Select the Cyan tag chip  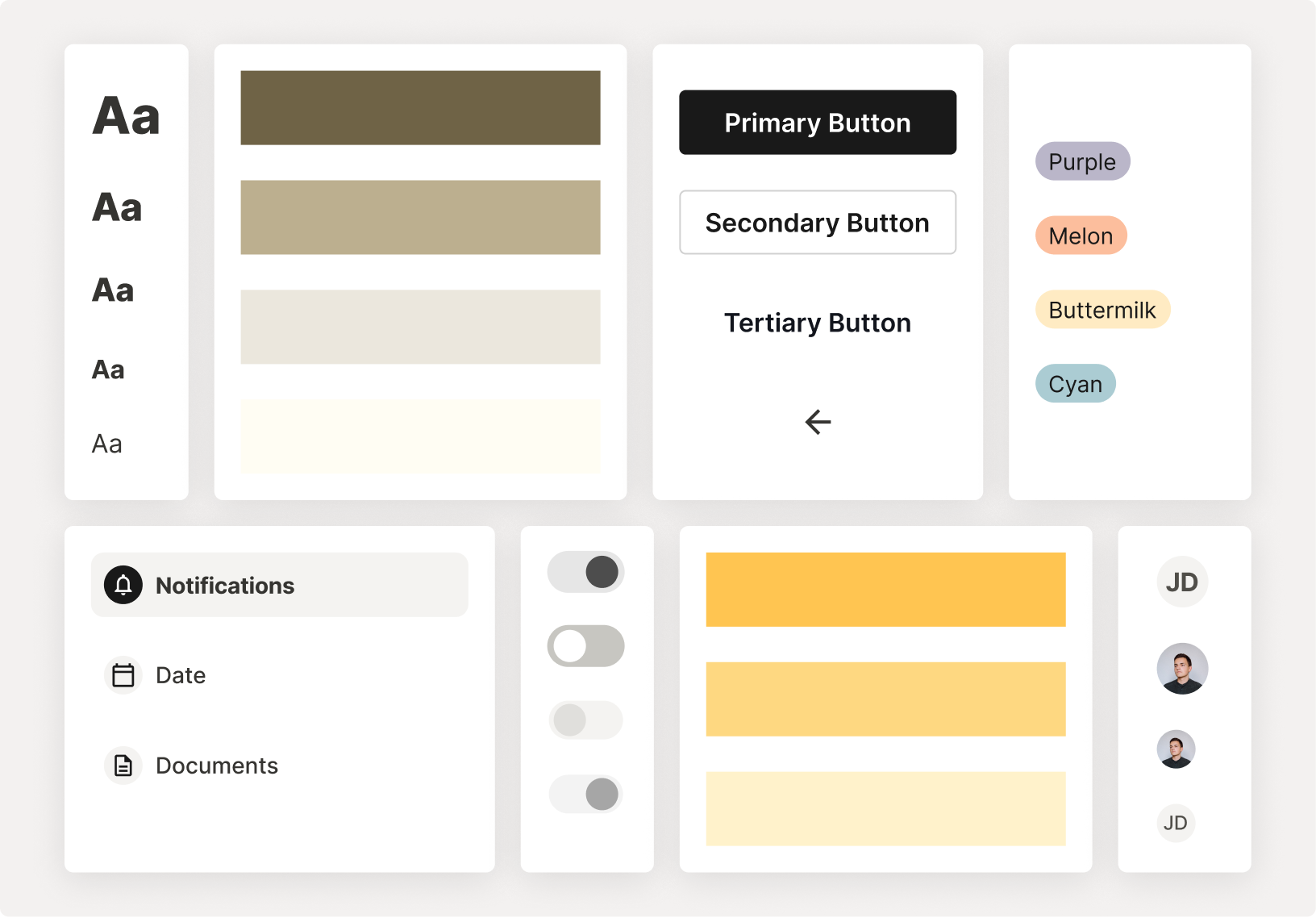[x=1075, y=384]
